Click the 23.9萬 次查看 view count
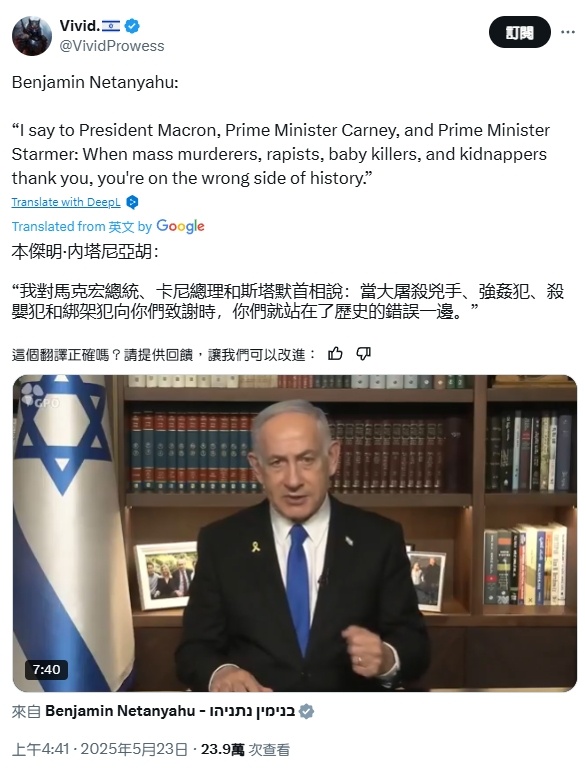 245,749
